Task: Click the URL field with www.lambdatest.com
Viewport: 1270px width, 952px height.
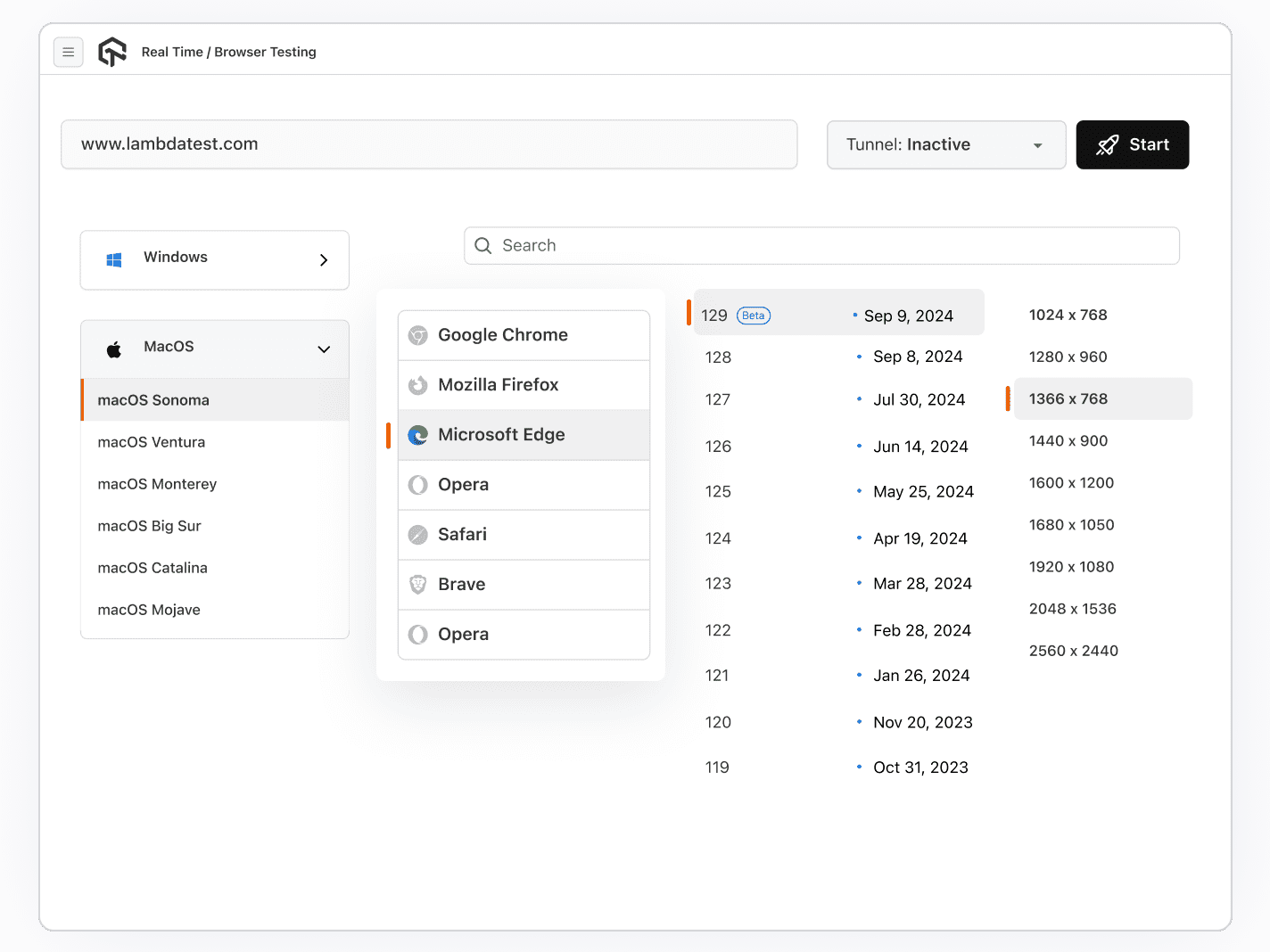Action: click(428, 144)
